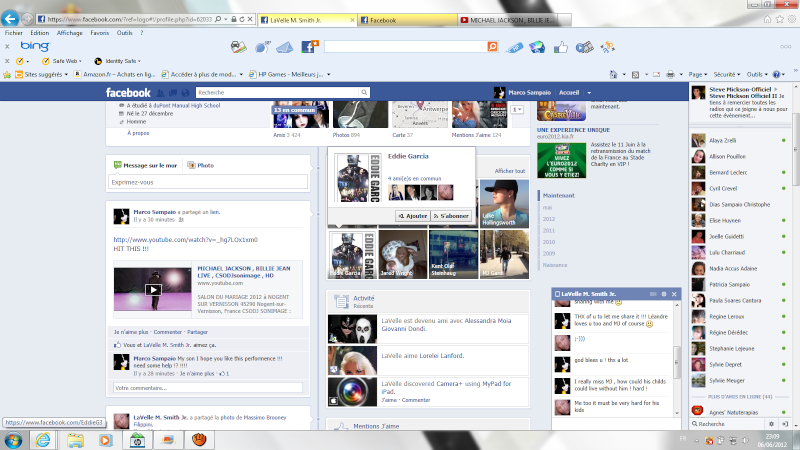Click the chat sidebar options gear
Image resolution: width=800 pixels, height=450 pixels.
tap(771, 423)
